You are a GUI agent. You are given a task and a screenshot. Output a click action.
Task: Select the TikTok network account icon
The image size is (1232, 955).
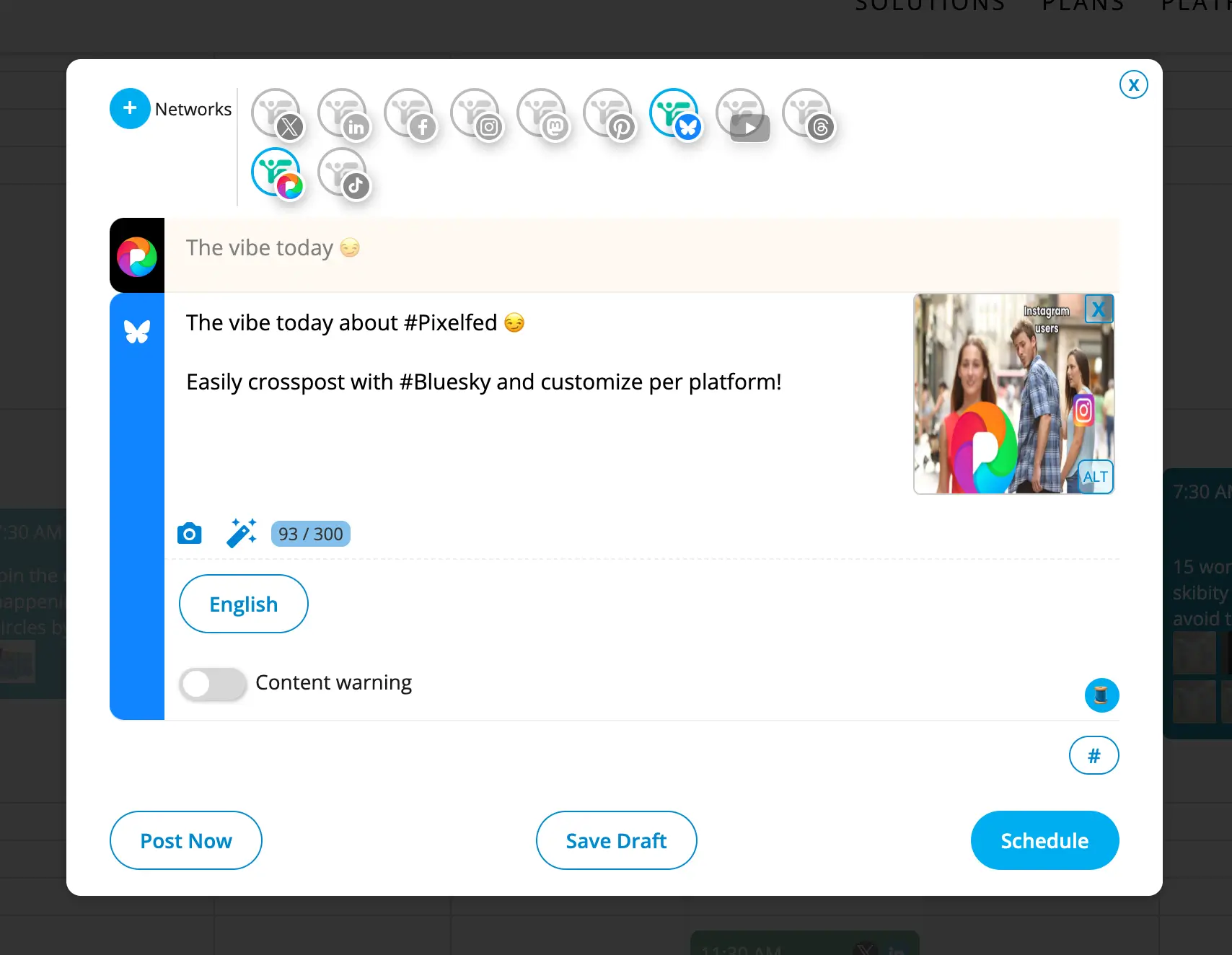pos(343,173)
